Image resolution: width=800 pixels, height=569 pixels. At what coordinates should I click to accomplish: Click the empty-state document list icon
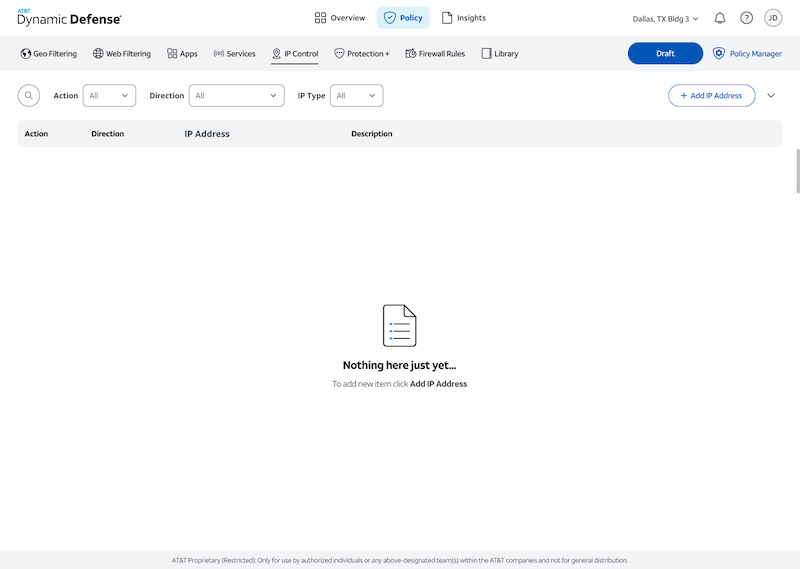(399, 326)
